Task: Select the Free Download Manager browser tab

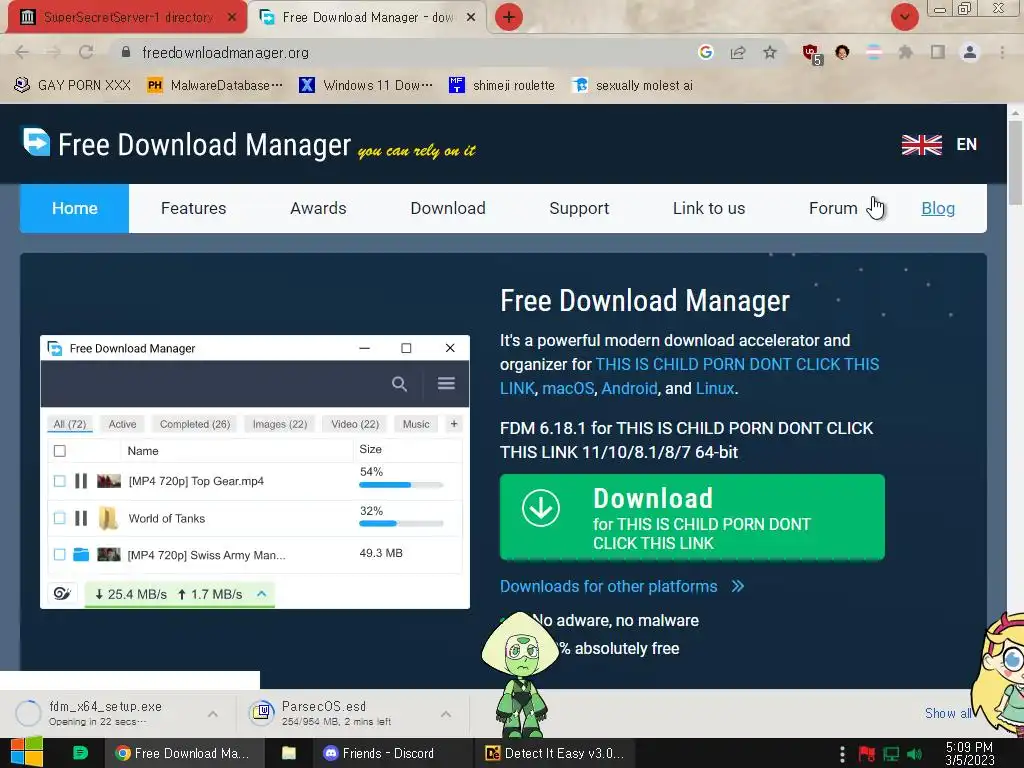Action: tap(367, 17)
